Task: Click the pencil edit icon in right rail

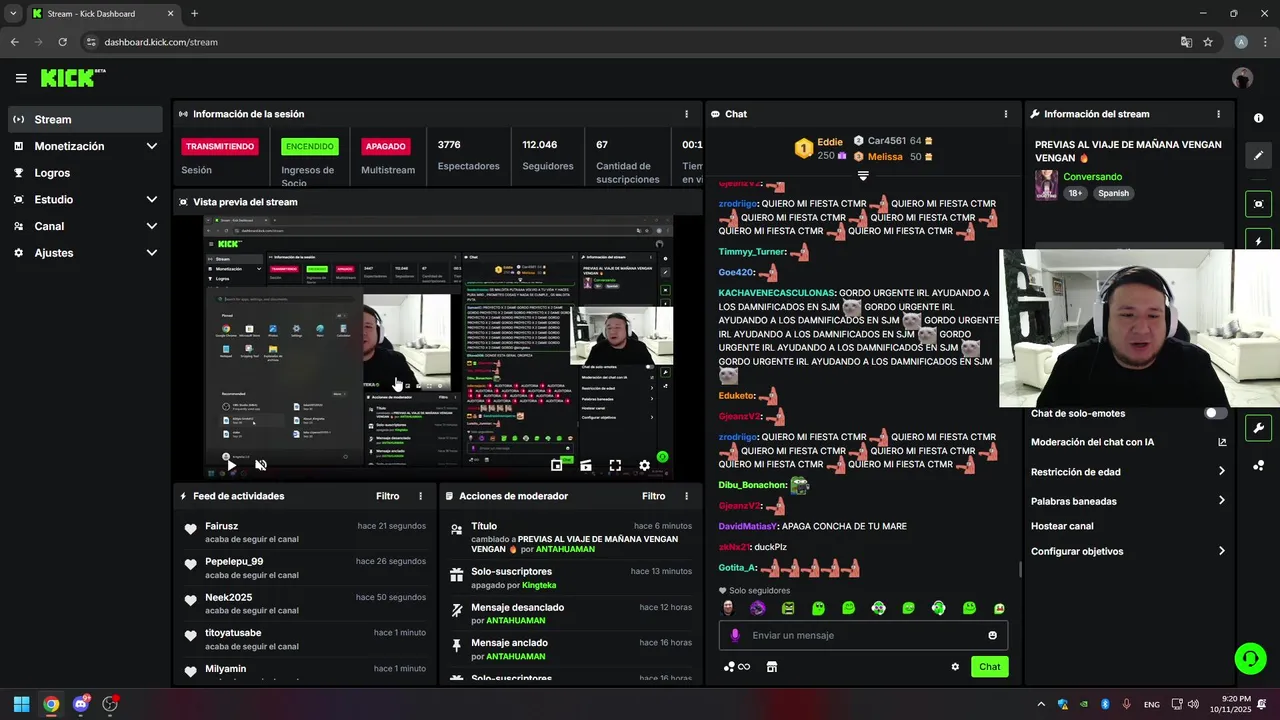Action: click(x=1258, y=156)
